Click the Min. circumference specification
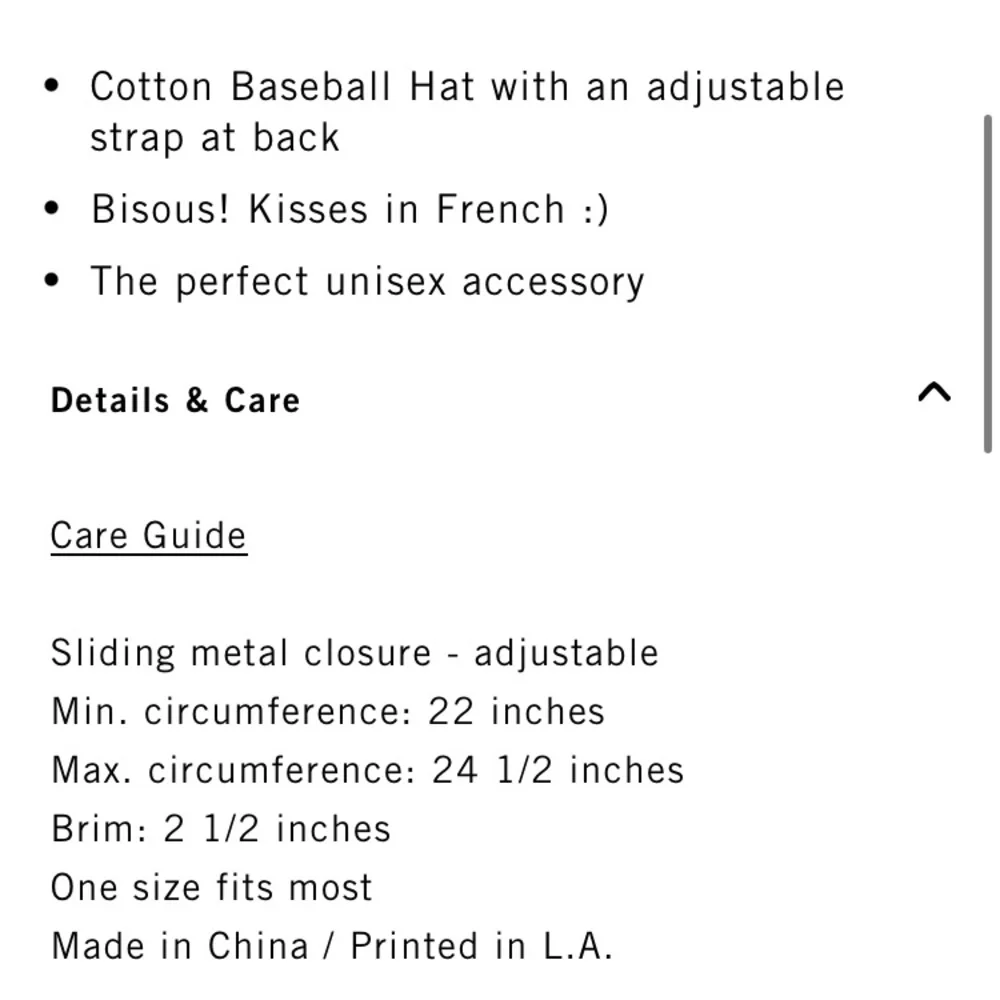This screenshot has height=1000, width=1000. coord(327,711)
